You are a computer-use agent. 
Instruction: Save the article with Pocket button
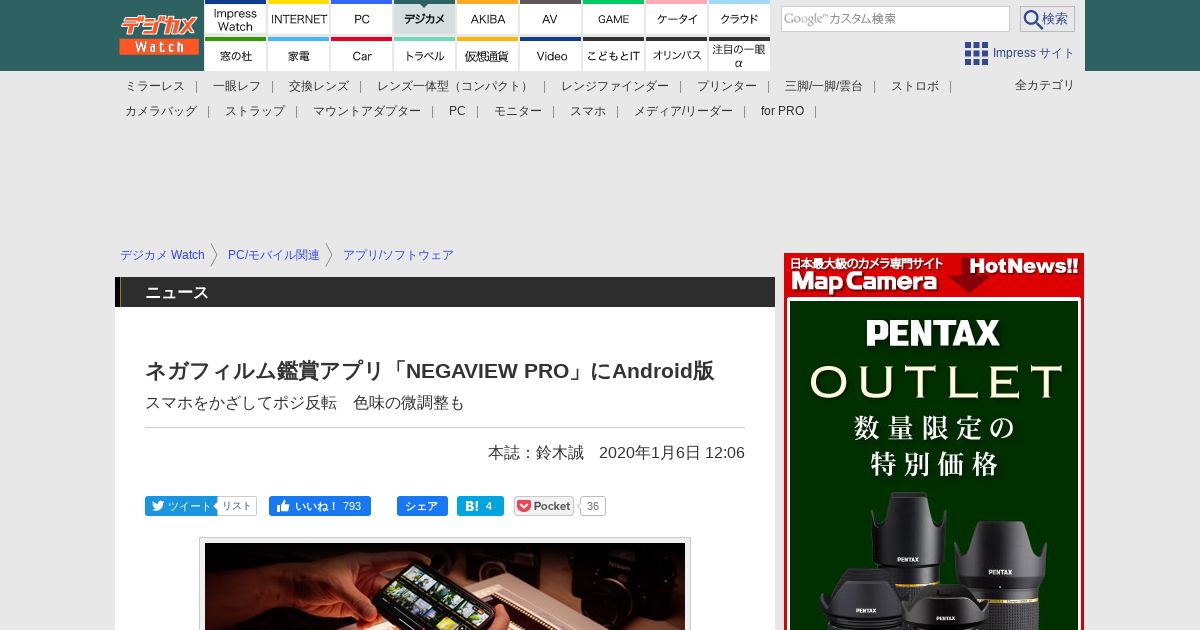click(544, 506)
